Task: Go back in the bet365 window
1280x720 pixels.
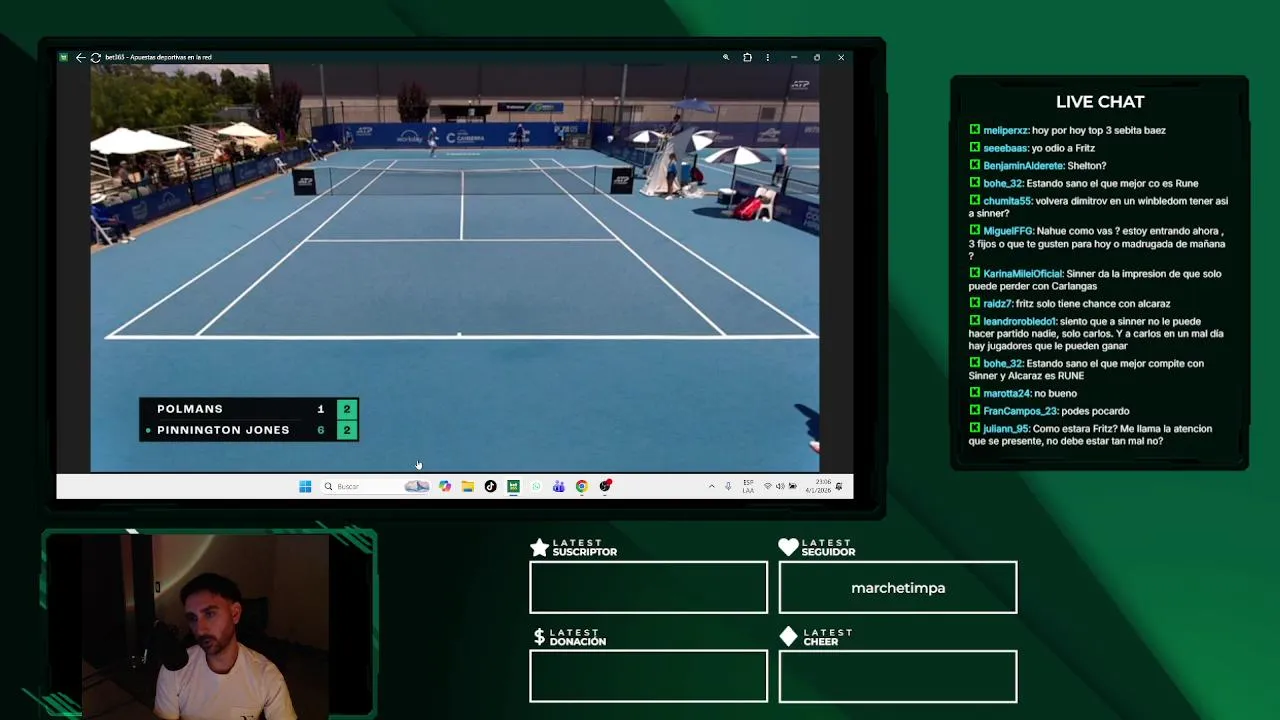Action: pos(80,57)
